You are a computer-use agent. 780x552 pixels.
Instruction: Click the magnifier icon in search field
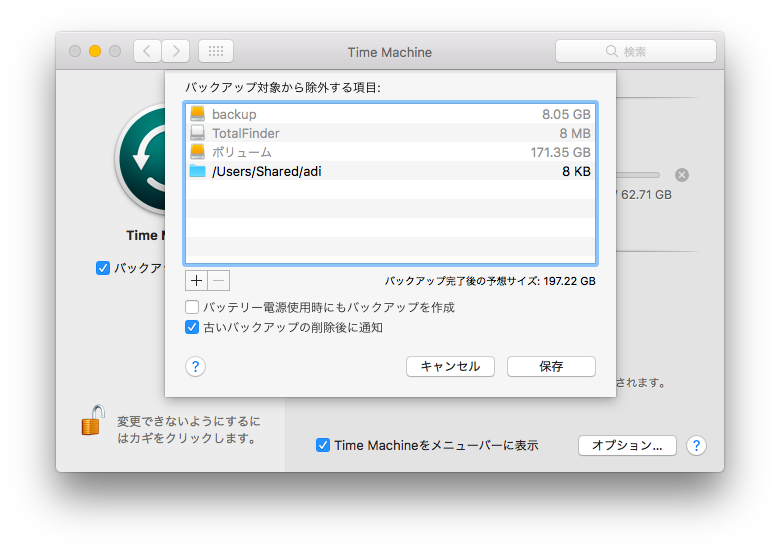(612, 51)
